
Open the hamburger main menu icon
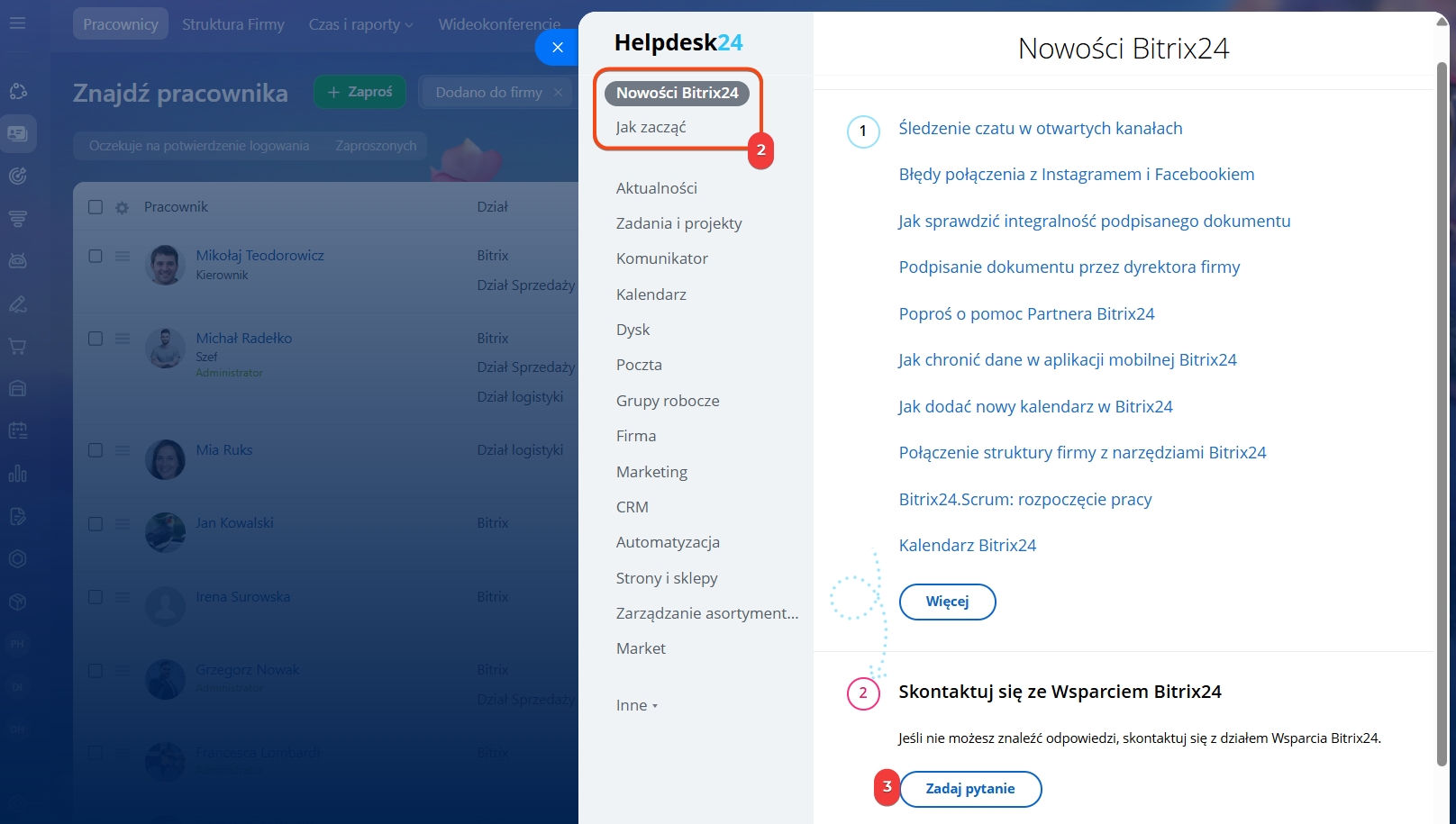pyautogui.click(x=18, y=23)
